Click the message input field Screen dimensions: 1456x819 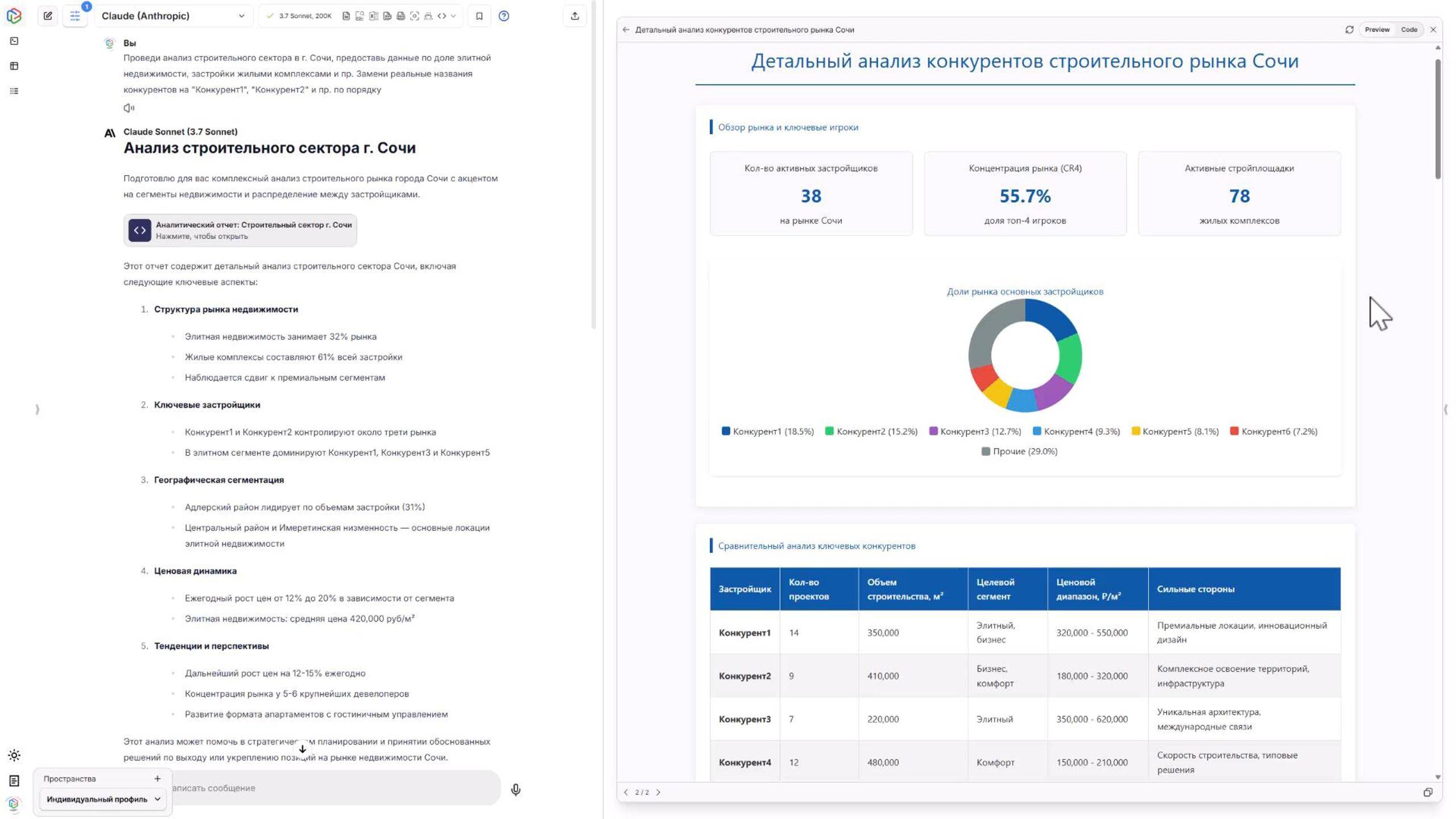pyautogui.click(x=330, y=788)
